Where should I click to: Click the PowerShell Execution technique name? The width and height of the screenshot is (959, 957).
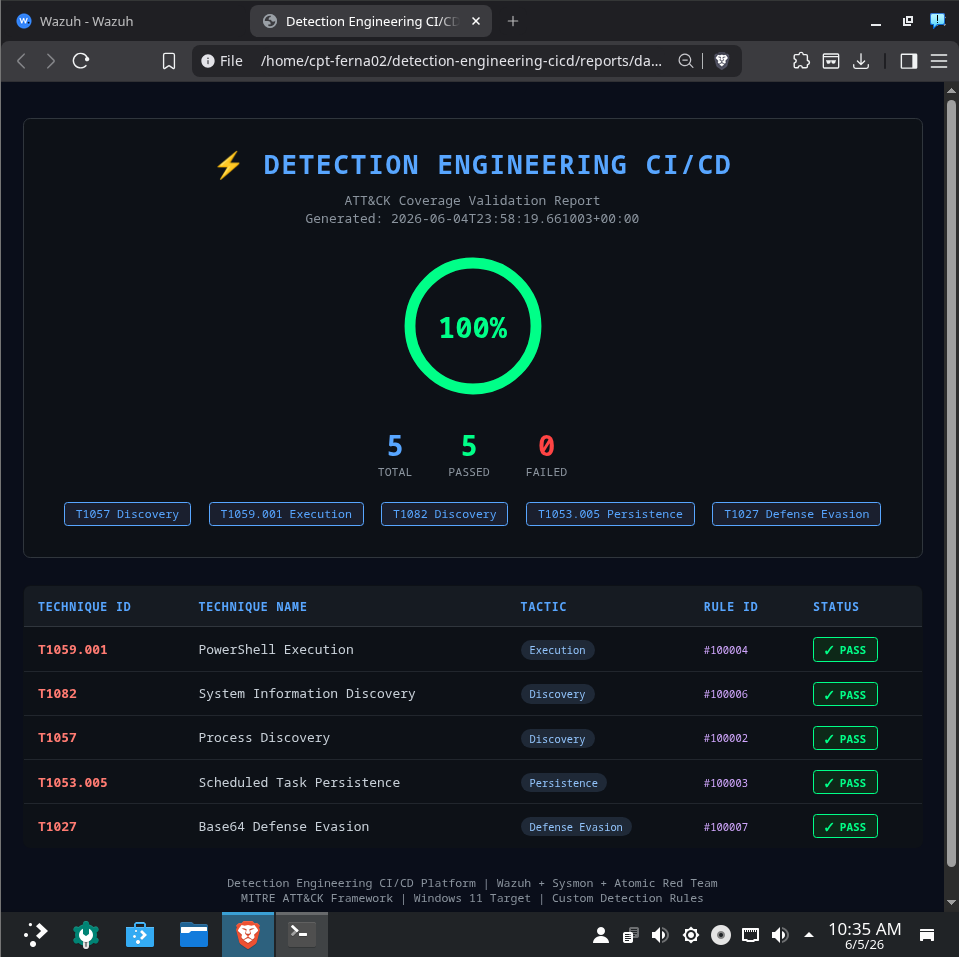(276, 649)
